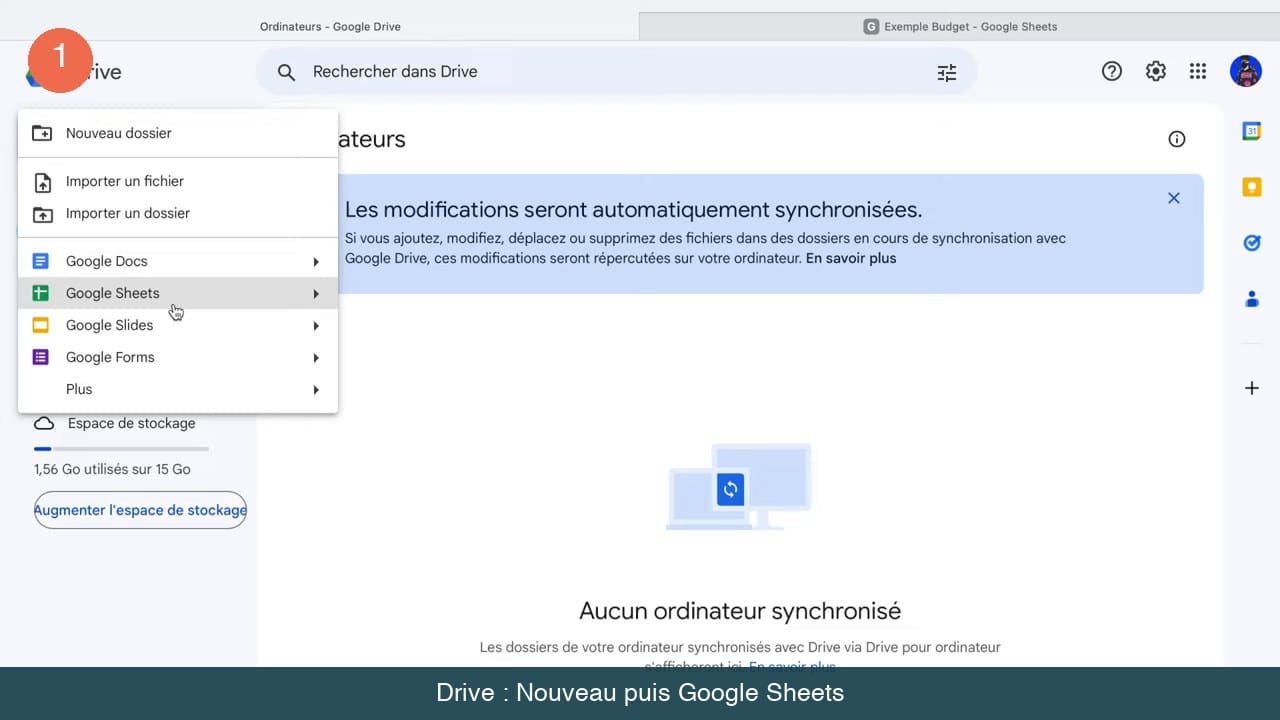This screenshot has height=720, width=1280.
Task: Open Espace de stockage link
Action: pyautogui.click(x=131, y=423)
